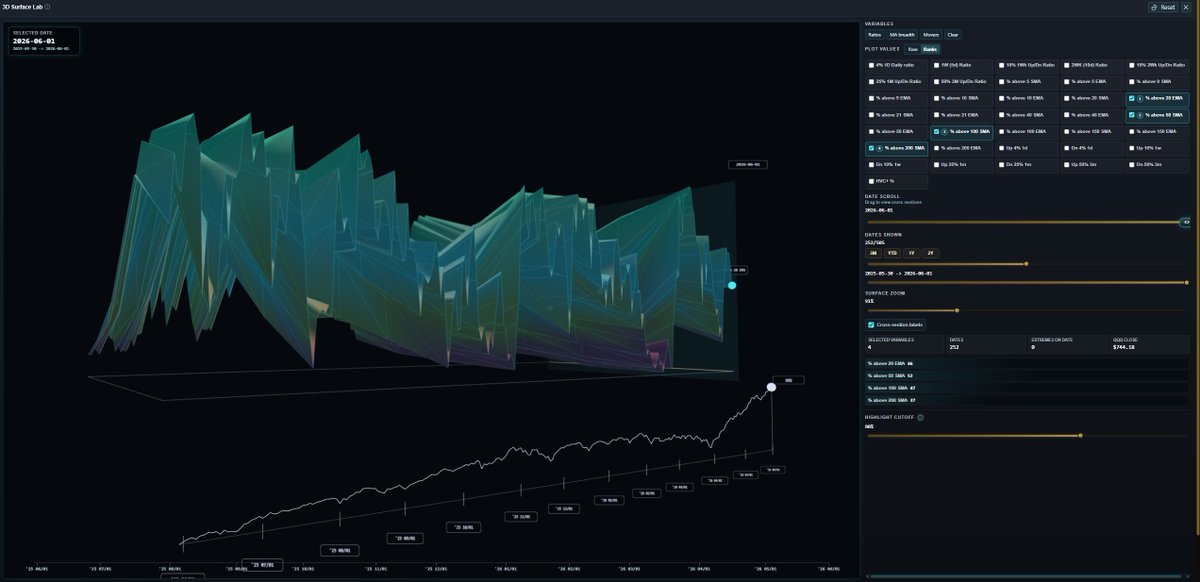Click the % above 50 SMA value row
The image size is (1200, 582).
tap(1027, 376)
